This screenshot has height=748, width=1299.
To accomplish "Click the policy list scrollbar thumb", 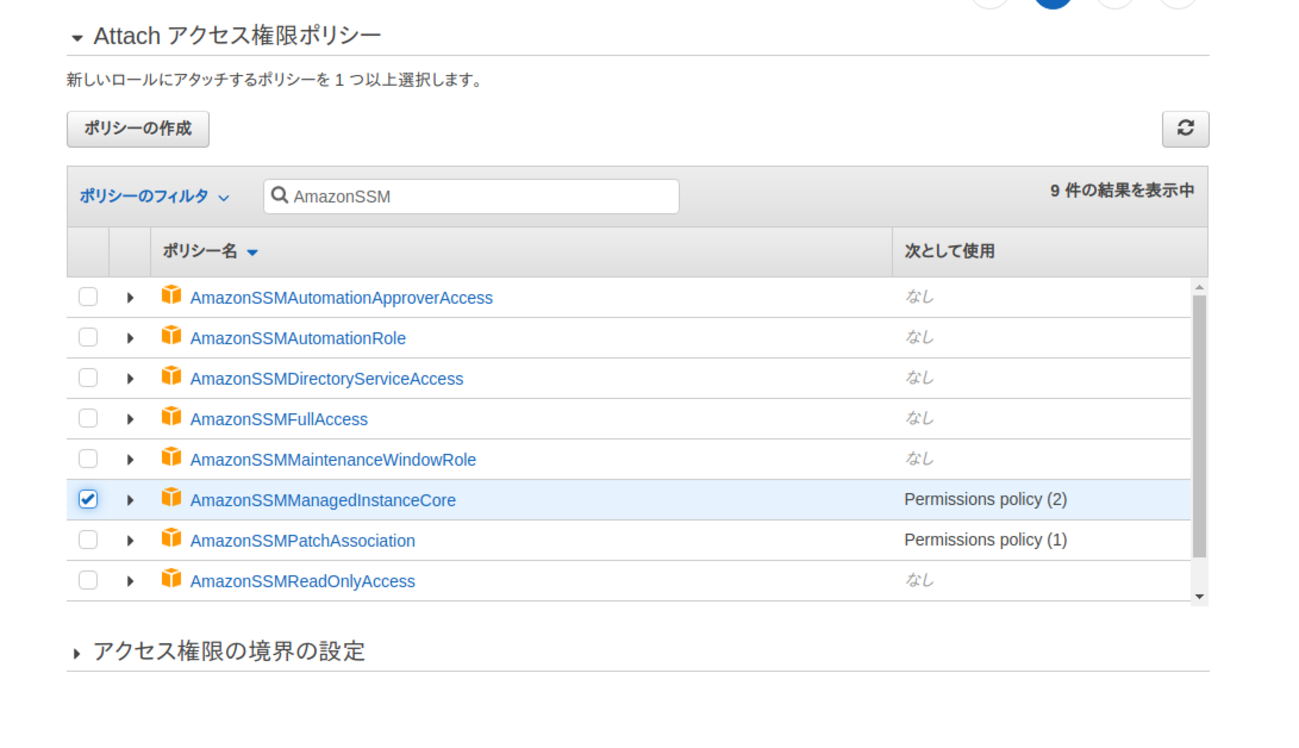I will coord(1199,426).
